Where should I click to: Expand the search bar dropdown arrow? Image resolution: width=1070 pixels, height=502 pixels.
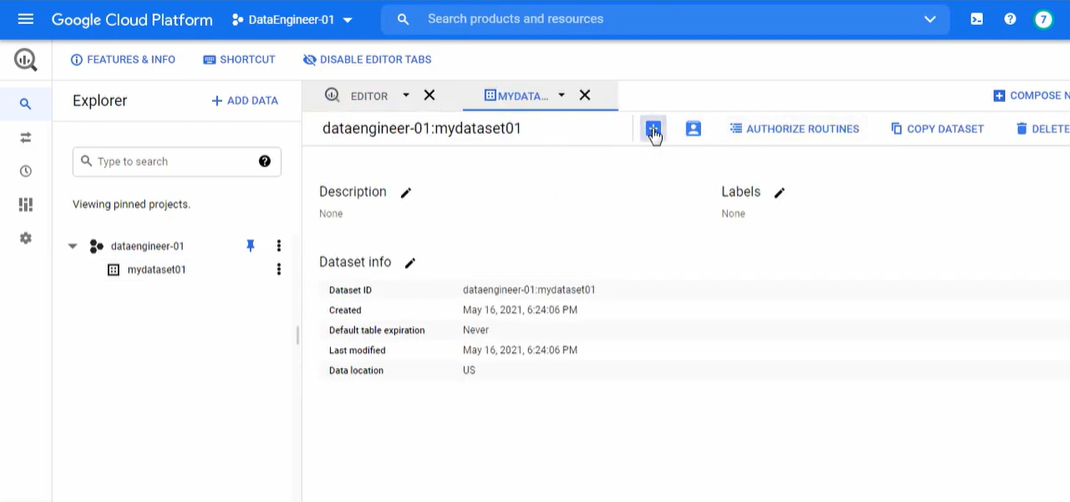pos(929,19)
